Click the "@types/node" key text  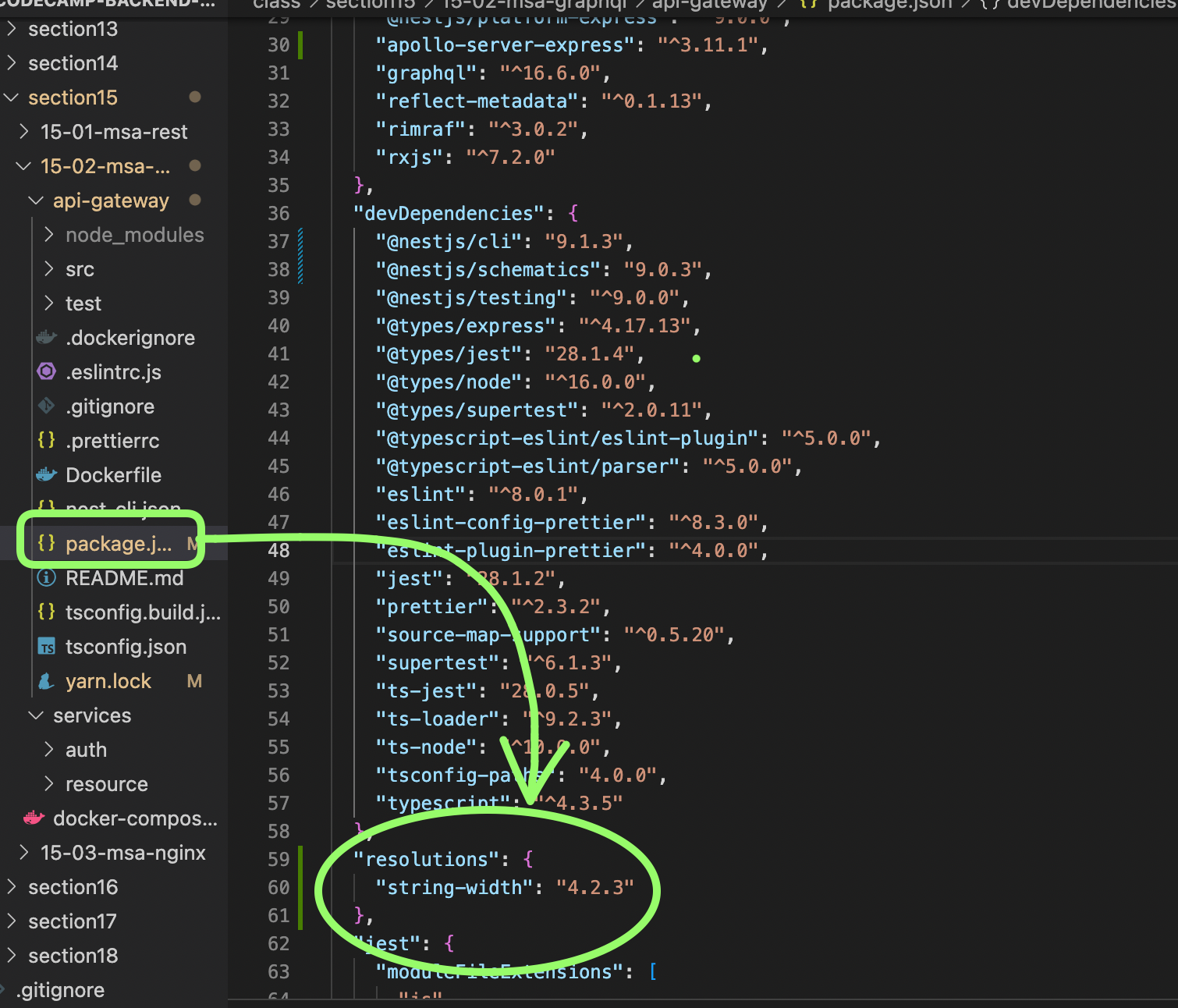tap(449, 382)
